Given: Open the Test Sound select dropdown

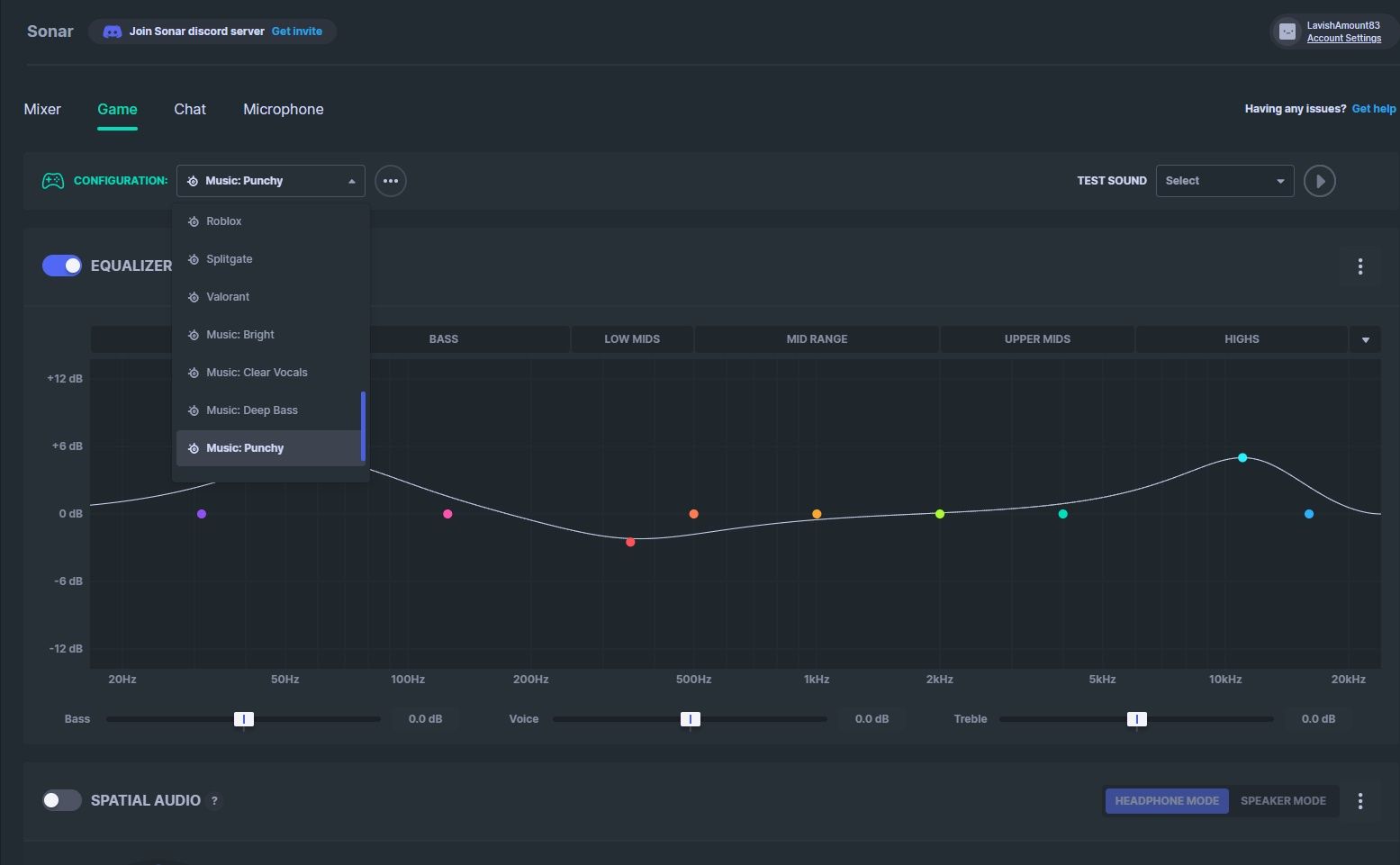Looking at the screenshot, I should pos(1224,181).
